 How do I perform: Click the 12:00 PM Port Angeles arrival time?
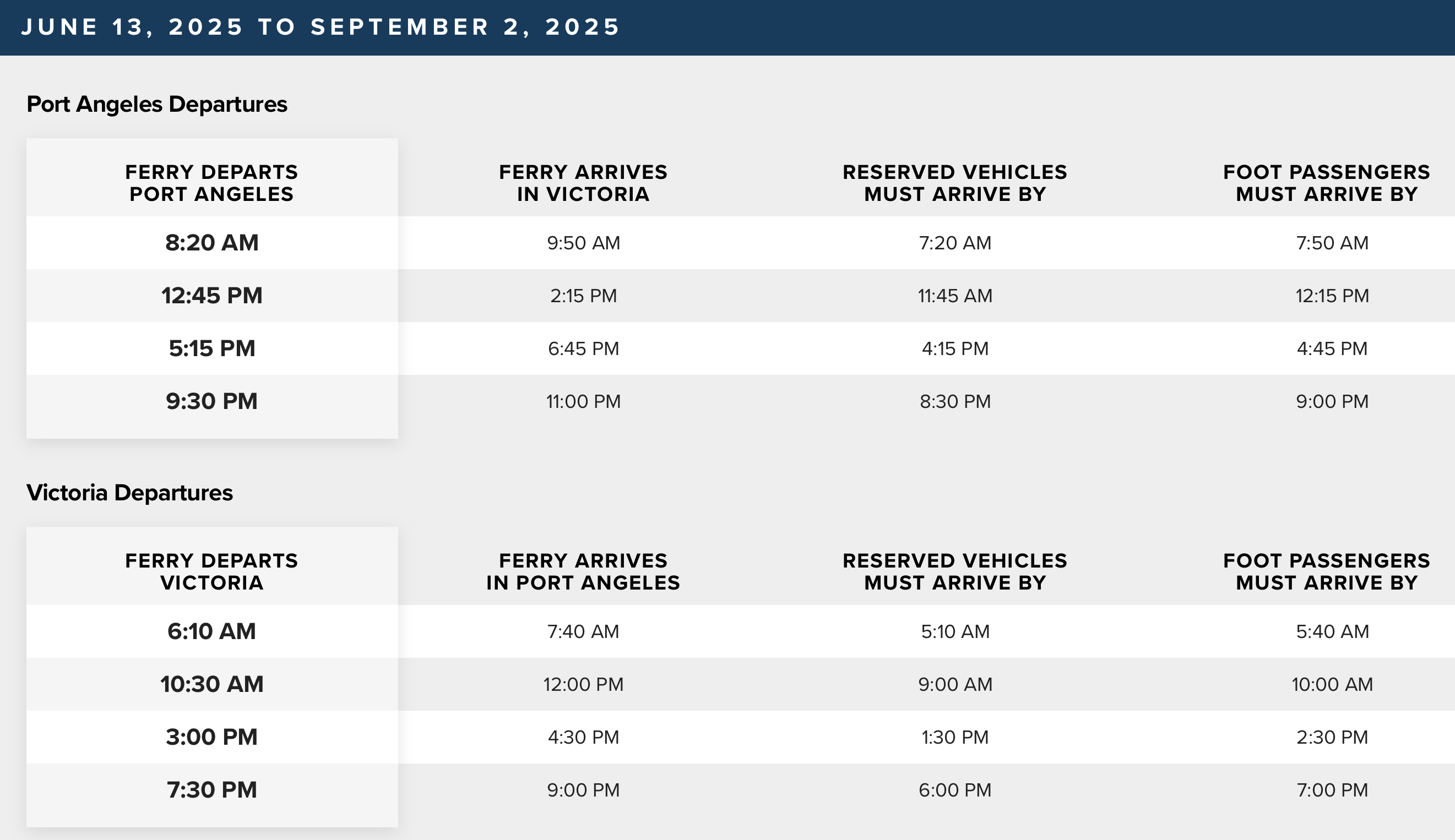(583, 684)
